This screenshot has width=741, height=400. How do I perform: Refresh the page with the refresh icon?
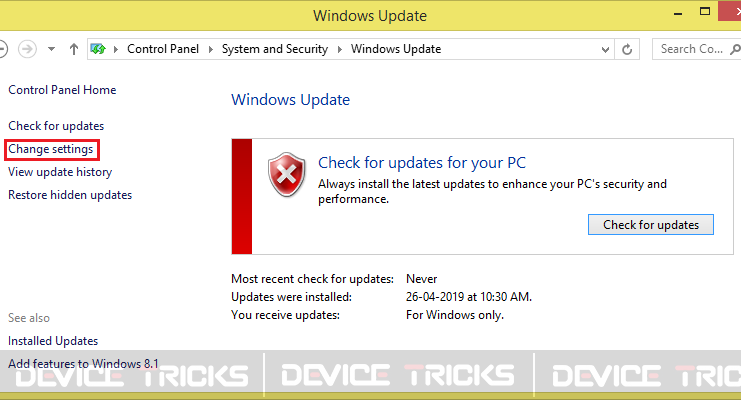pyautogui.click(x=627, y=49)
